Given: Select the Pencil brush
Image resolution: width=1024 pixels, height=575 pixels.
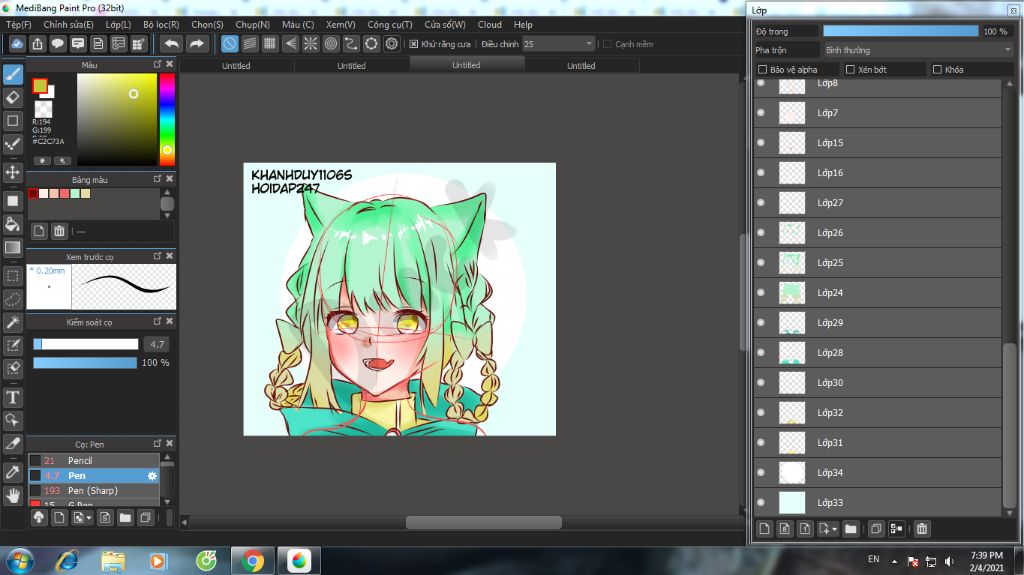Looking at the screenshot, I should 94,461.
